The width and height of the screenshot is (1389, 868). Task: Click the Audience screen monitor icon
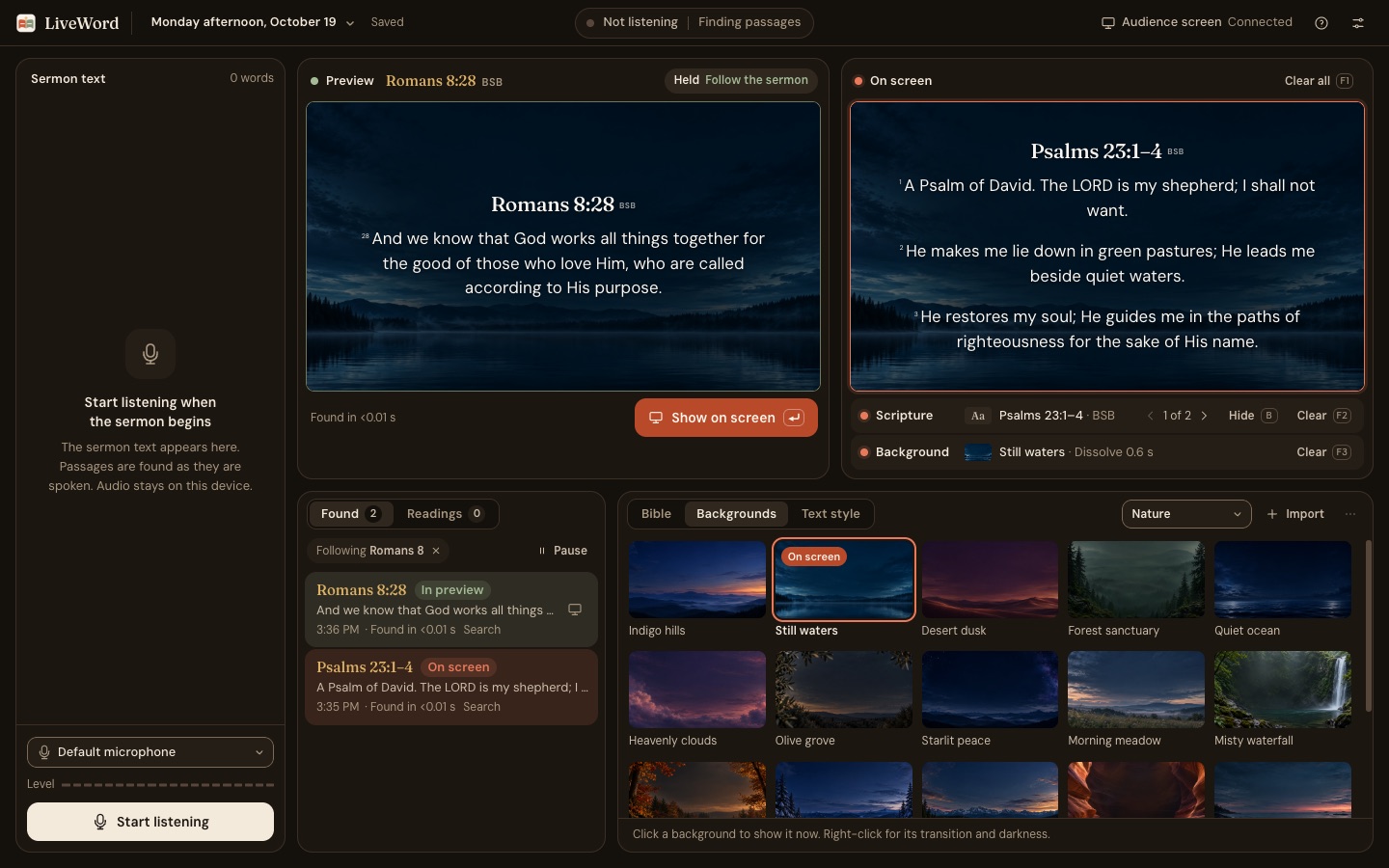[1108, 22]
